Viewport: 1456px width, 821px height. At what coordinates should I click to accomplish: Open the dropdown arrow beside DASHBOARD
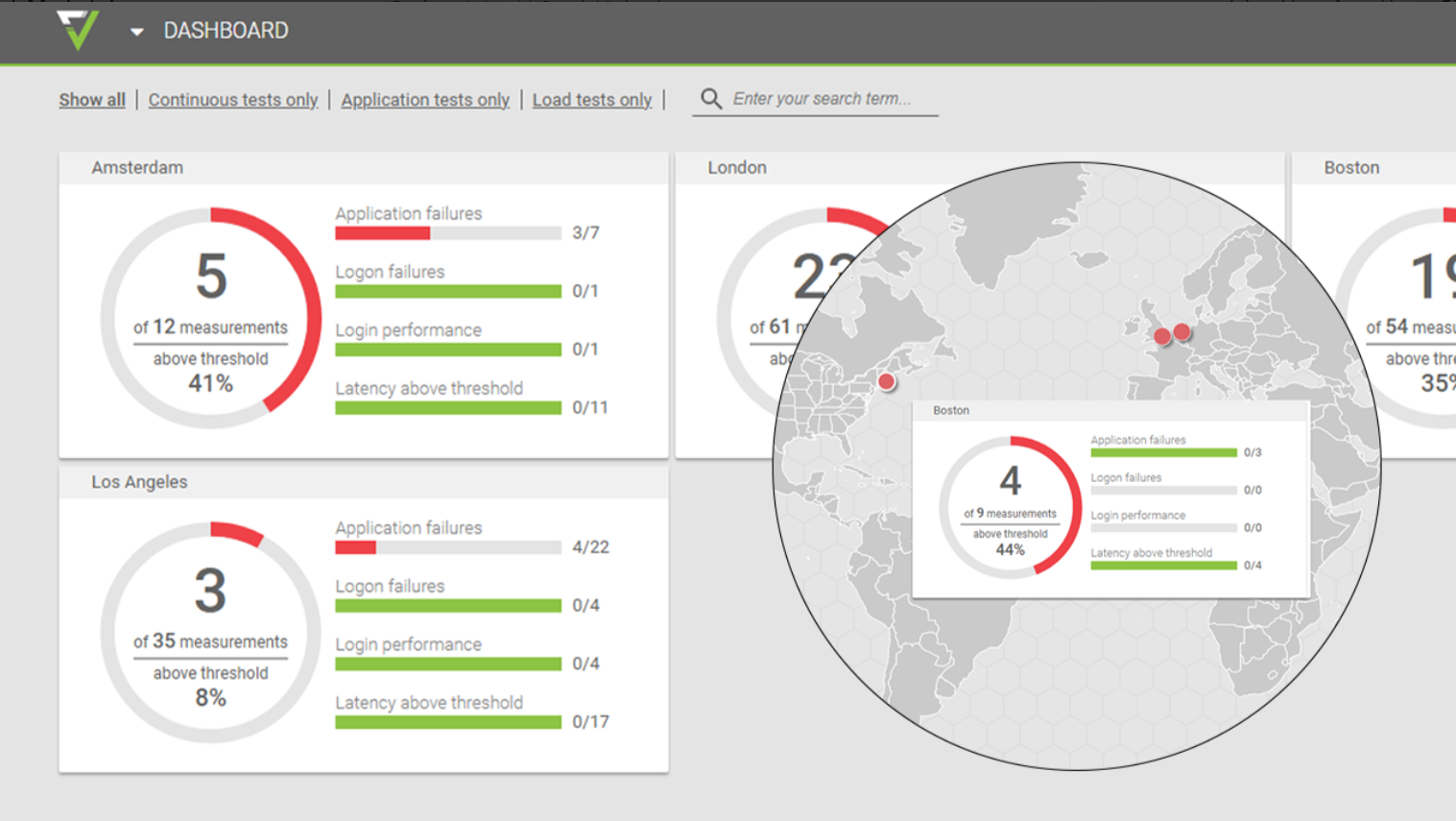click(x=137, y=32)
